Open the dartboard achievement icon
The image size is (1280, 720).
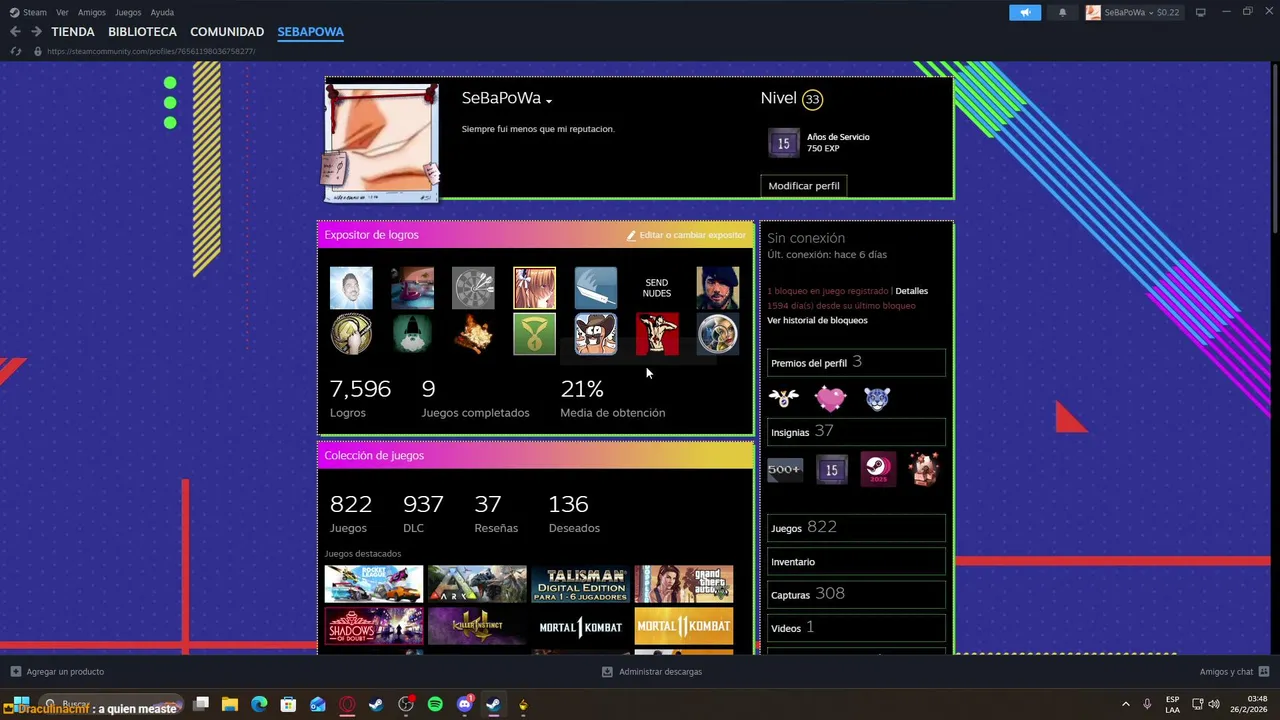(473, 288)
